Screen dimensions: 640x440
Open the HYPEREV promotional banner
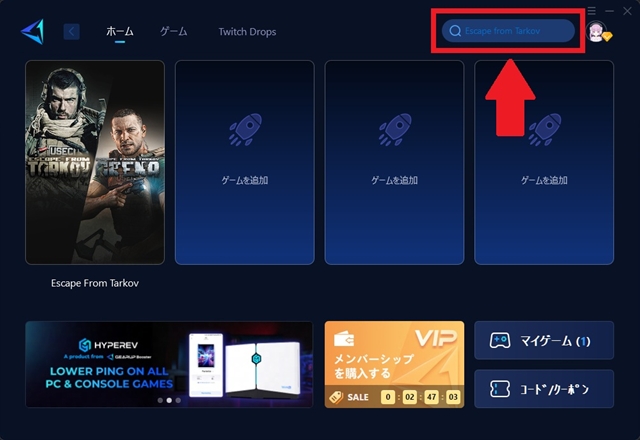click(169, 364)
